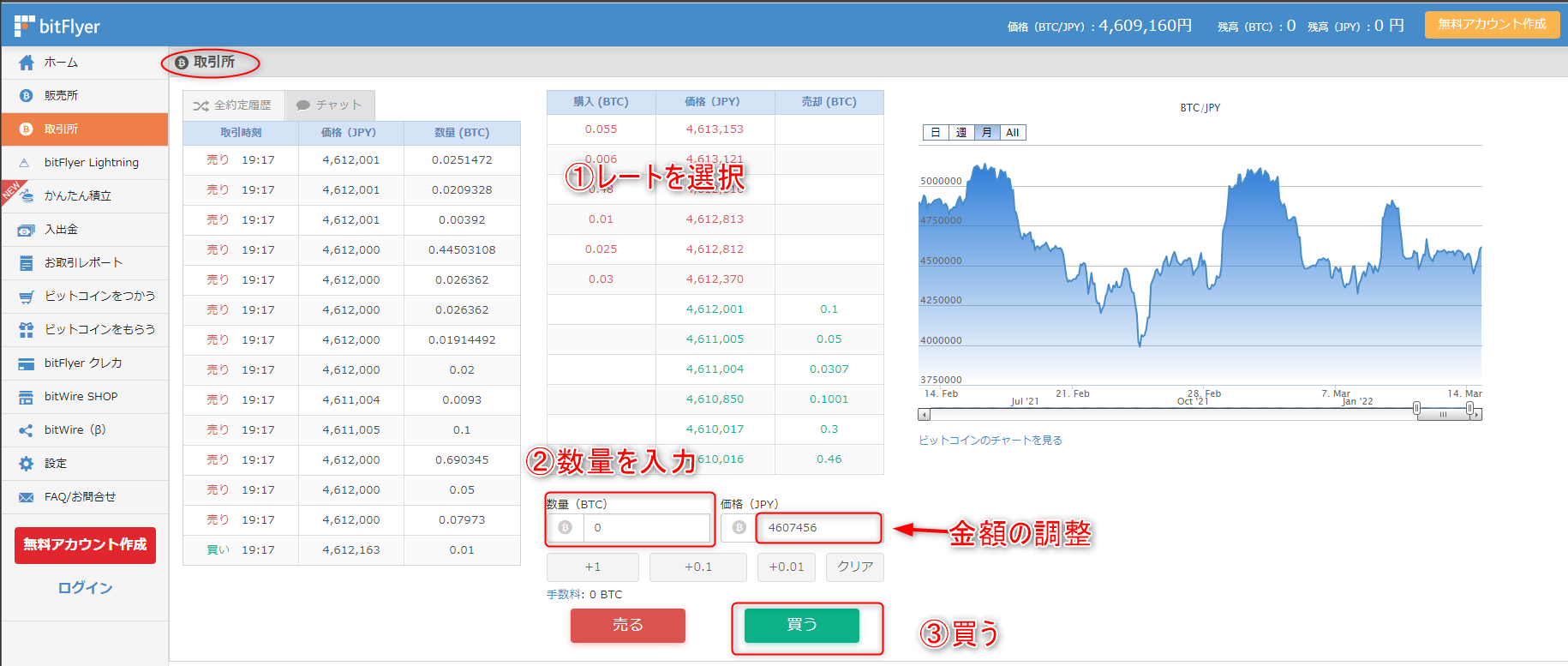Image resolution: width=1568 pixels, height=666 pixels.
Task: Click the 設定 gear icon
Action: coord(27,464)
